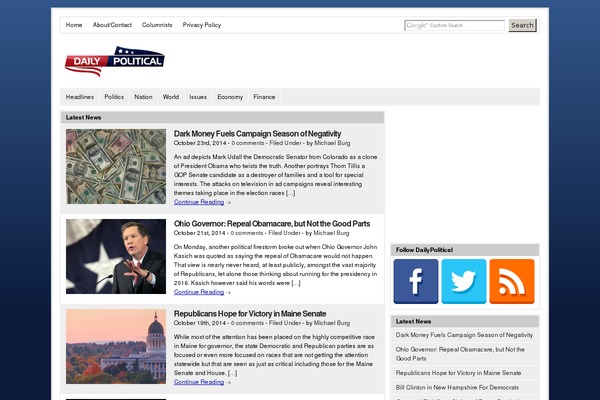Open headline Ohio Governor: Repeal Obamacare
Screen dimensions: 600x400
click(272, 224)
